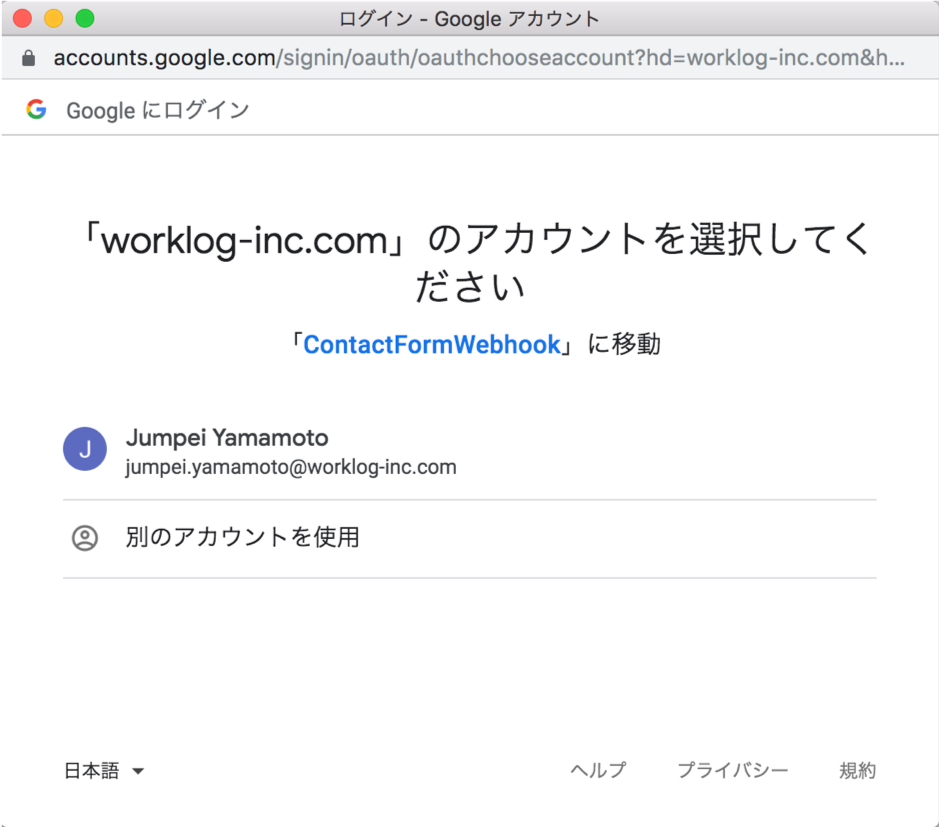
Task: Choose the jumpei.yamamoto@worklog-inc.com email address
Action: coord(291,467)
